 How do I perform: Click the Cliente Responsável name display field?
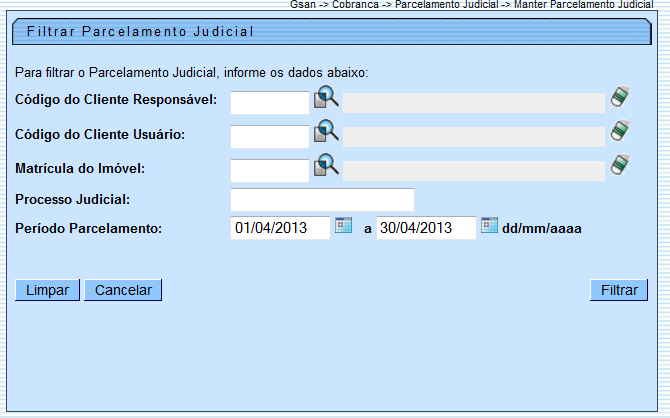tap(474, 103)
